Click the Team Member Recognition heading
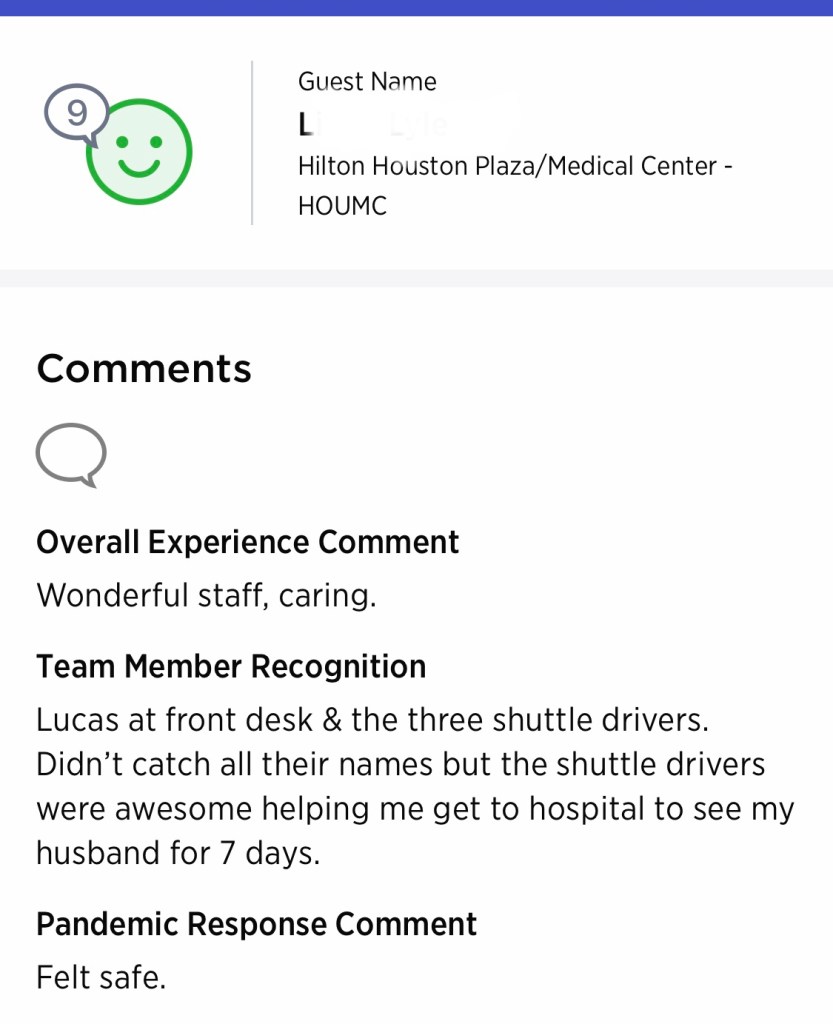Image resolution: width=833 pixels, height=1024 pixels. click(231, 666)
